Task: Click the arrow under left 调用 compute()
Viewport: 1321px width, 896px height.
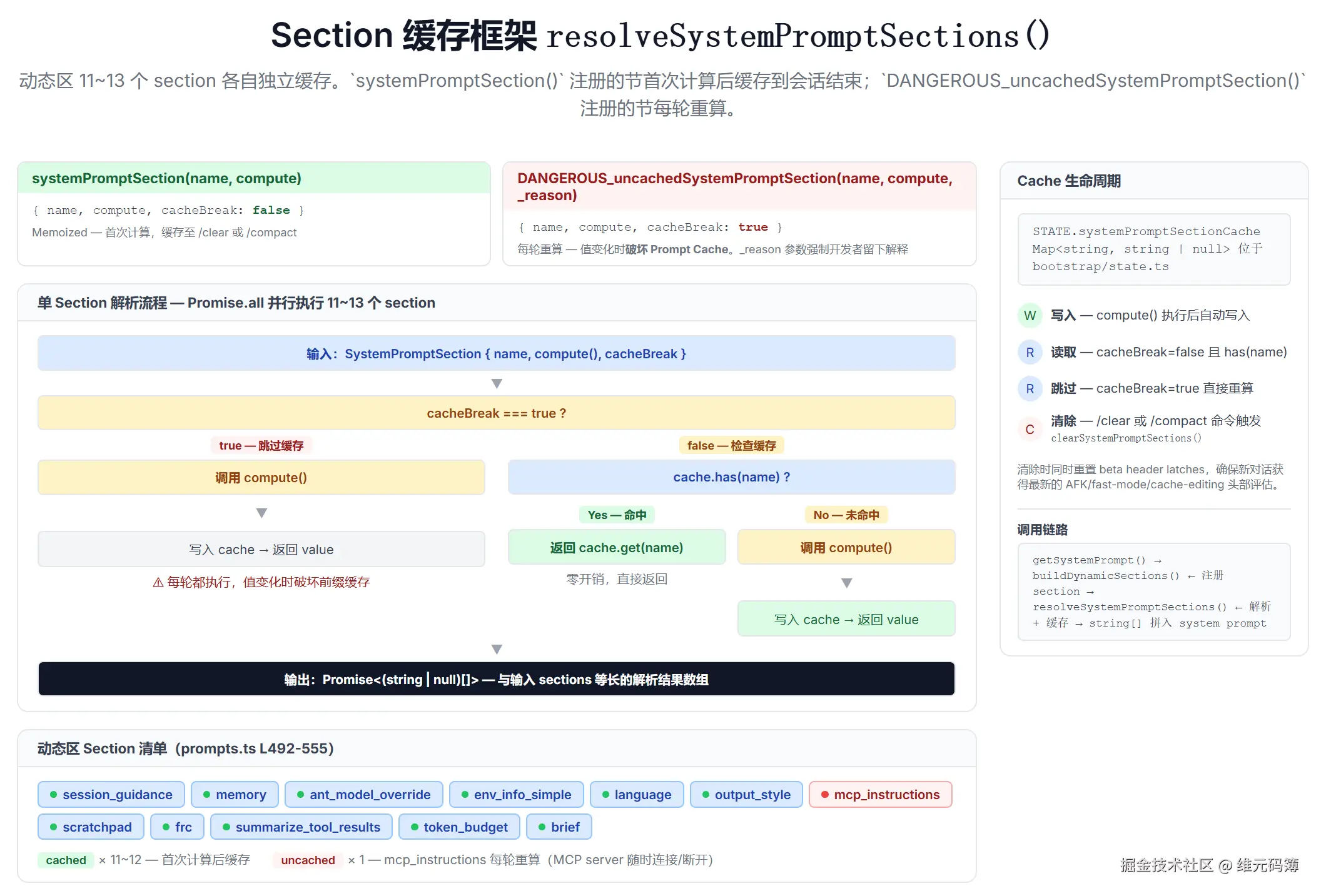Action: click(x=261, y=513)
